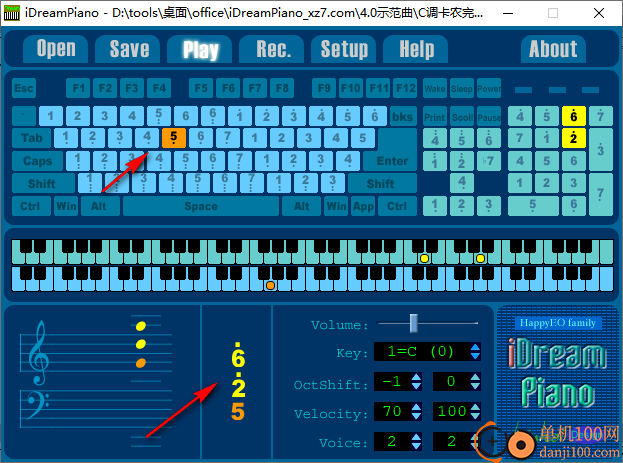Click the Space bar virtual key

pos(201,206)
